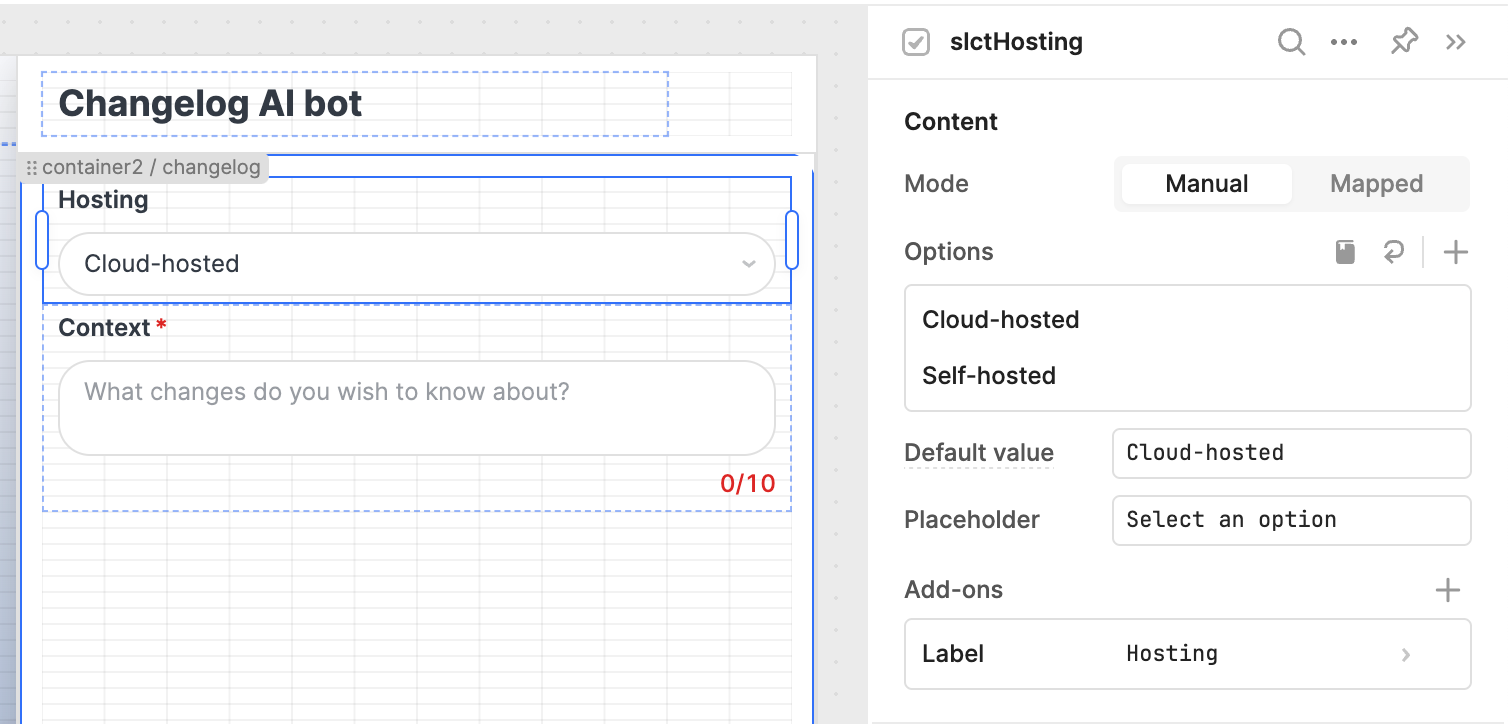The width and height of the screenshot is (1508, 724).
Task: Add a new add-on with plus icon
Action: pyautogui.click(x=1448, y=590)
